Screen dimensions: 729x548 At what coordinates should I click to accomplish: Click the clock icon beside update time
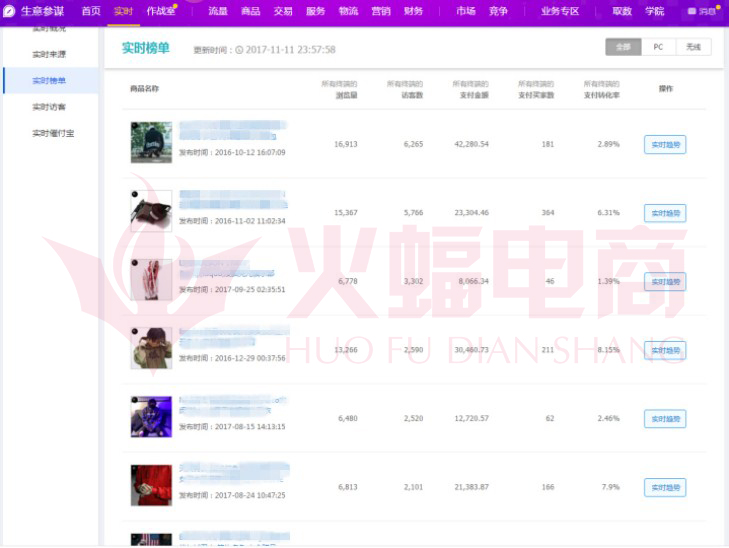239,50
